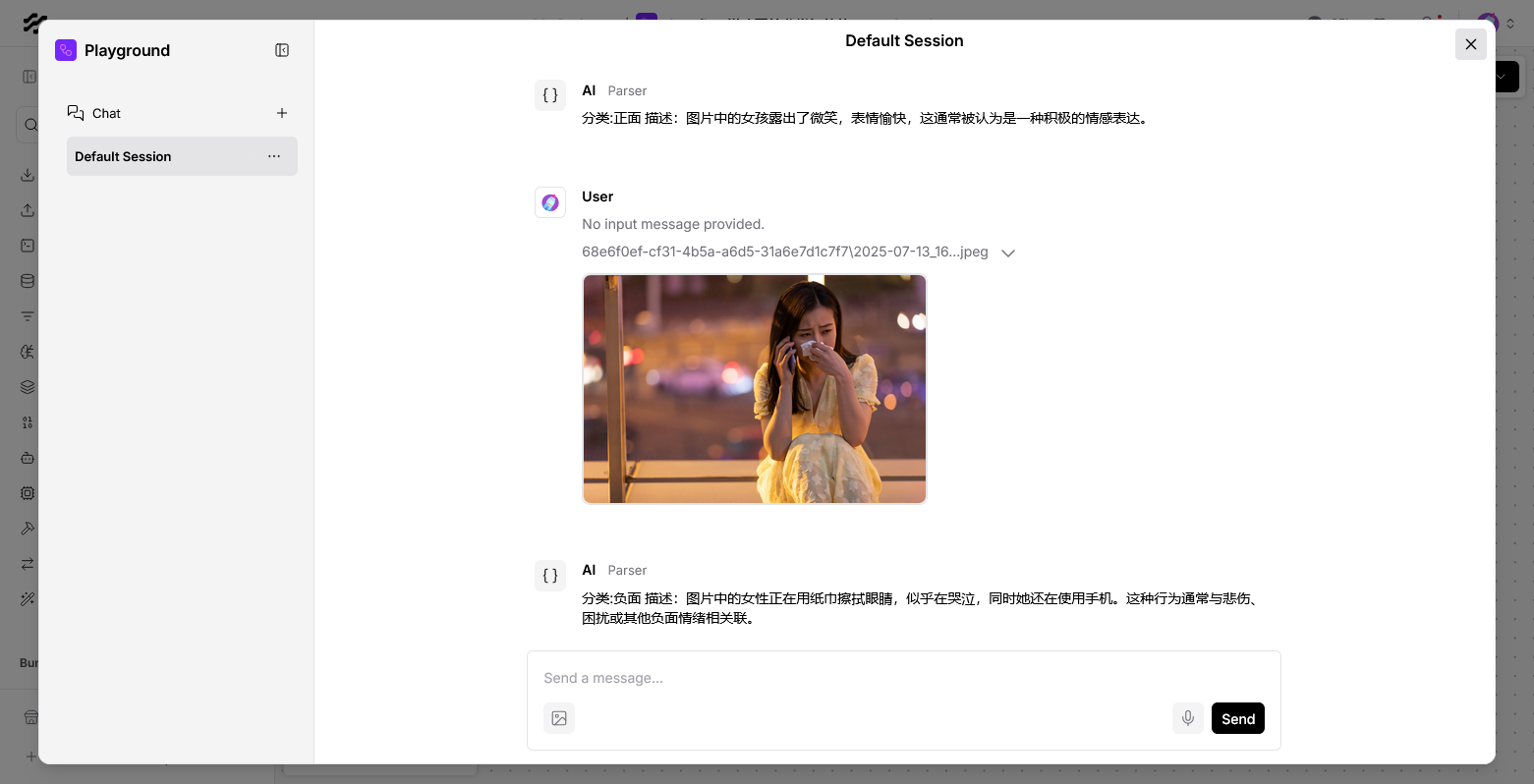Image resolution: width=1534 pixels, height=784 pixels.
Task: Select binary digits icon in background sidebar
Action: [x=28, y=422]
